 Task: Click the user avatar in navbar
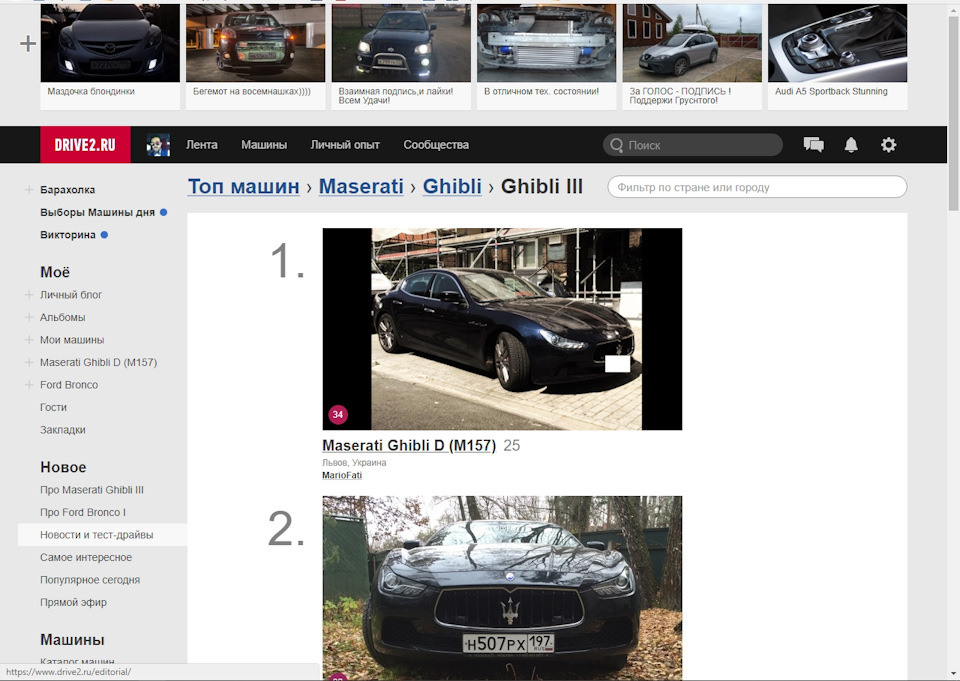(x=158, y=145)
